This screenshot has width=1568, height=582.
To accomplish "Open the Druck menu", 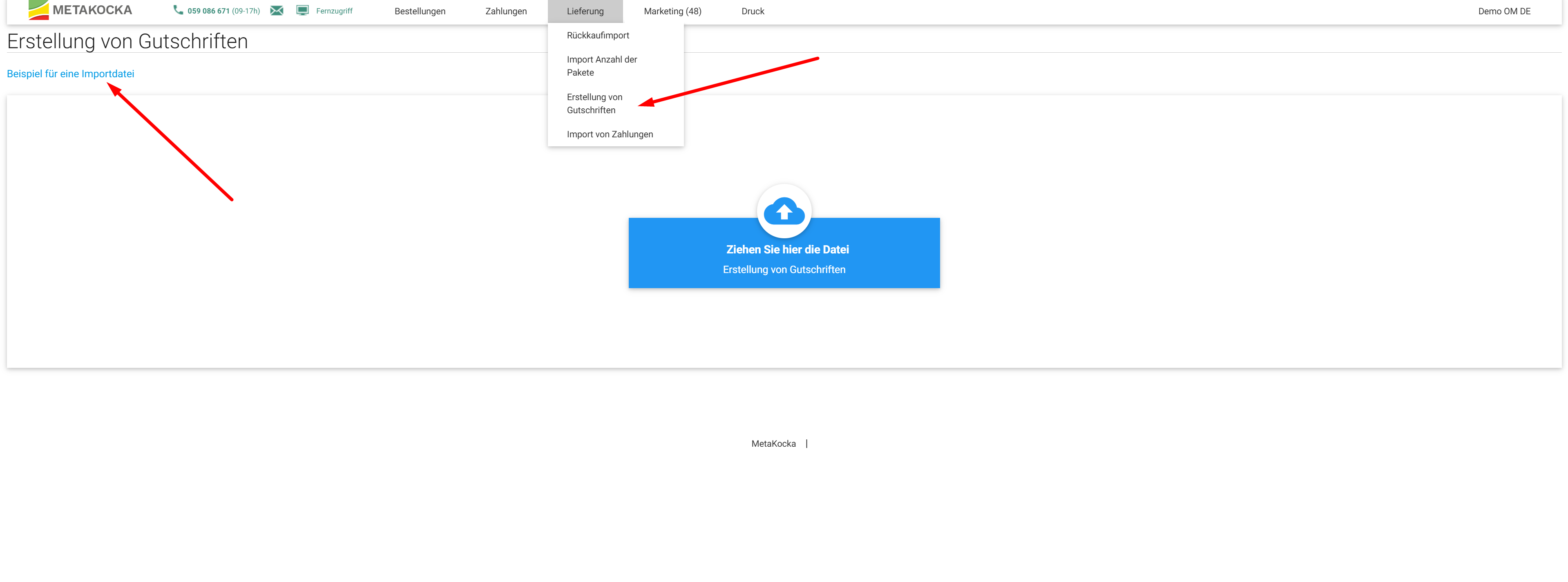I will [753, 11].
